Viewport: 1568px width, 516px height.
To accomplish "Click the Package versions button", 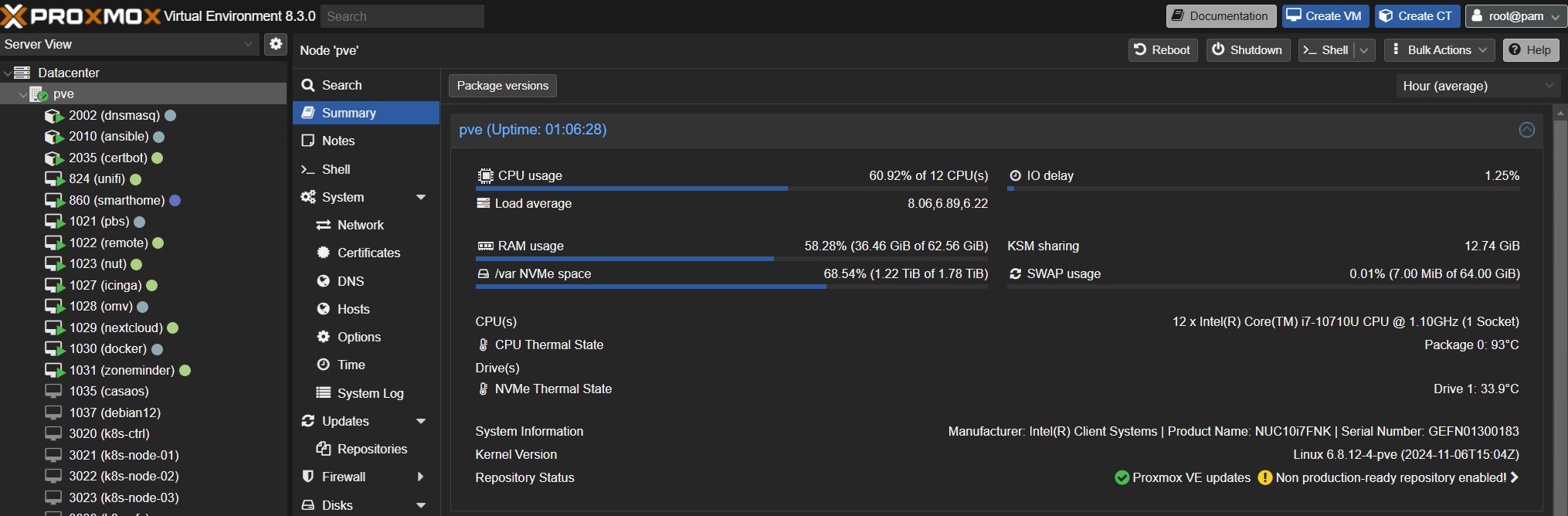I will 502,86.
